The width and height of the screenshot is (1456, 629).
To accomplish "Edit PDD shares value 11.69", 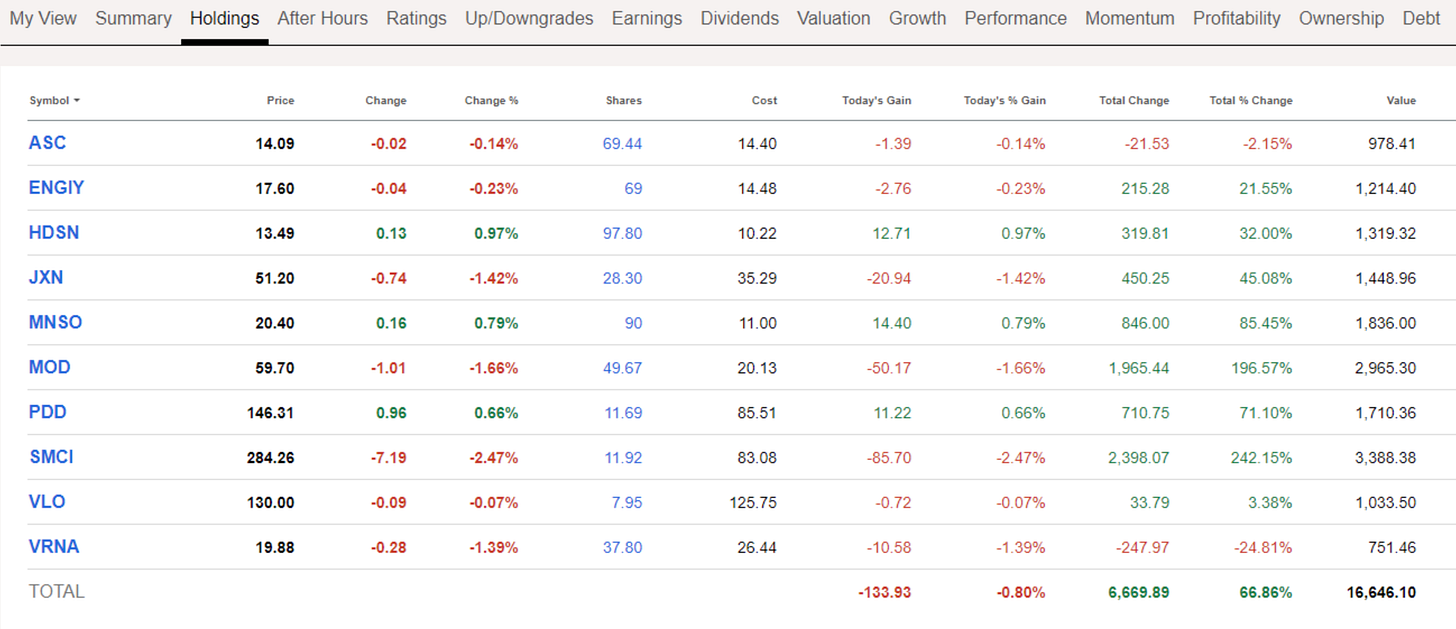I will pyautogui.click(x=623, y=413).
